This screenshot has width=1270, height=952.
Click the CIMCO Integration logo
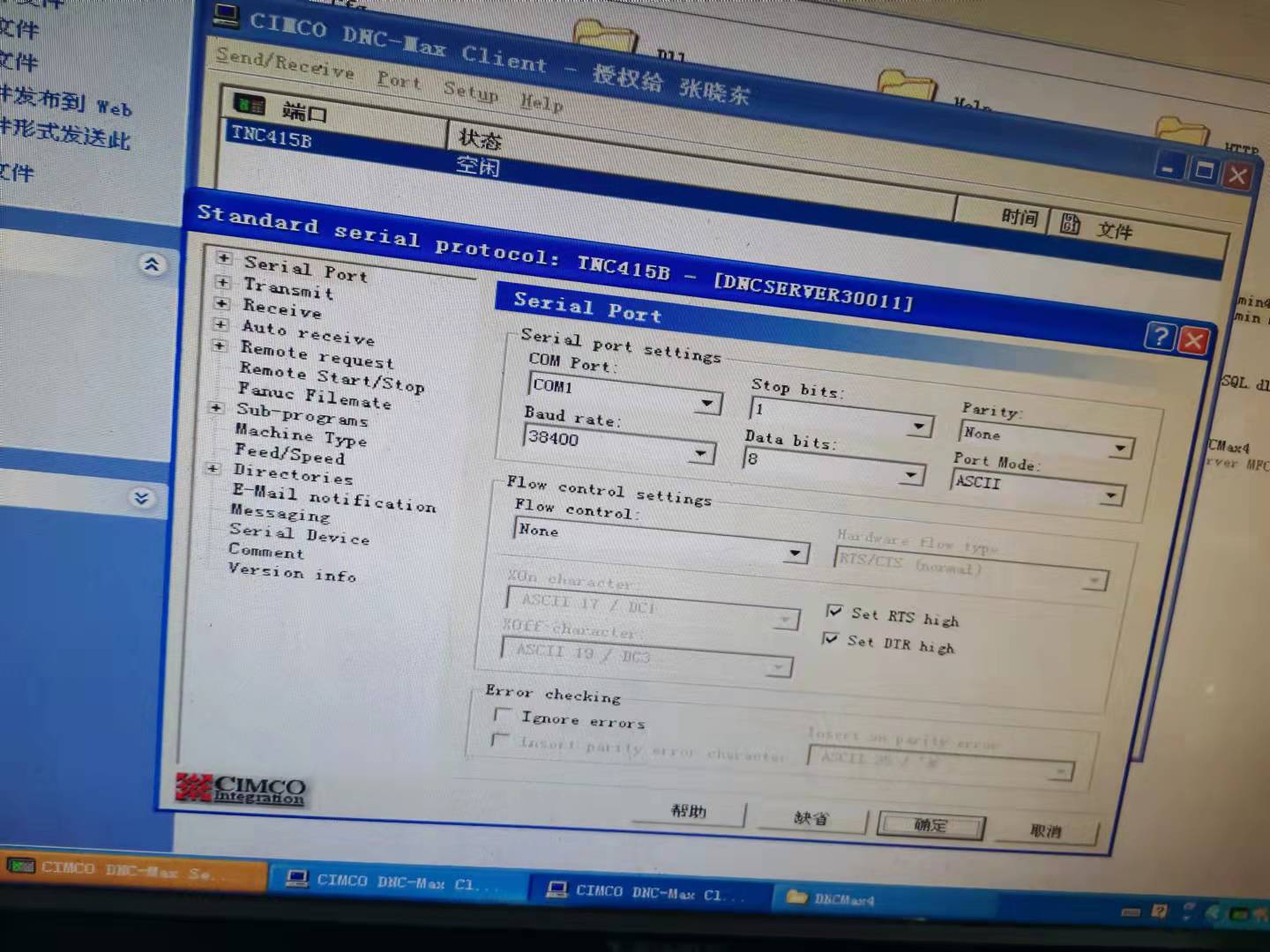pos(241,788)
